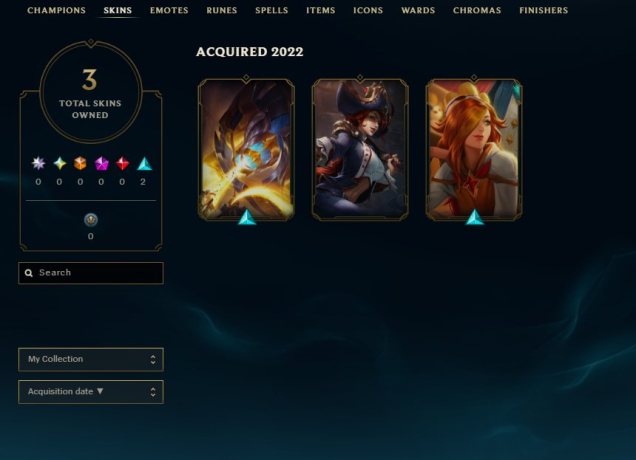Select the orange-haired Miss Fortune skin card
Viewport: 636px width, 460px height.
[474, 150]
